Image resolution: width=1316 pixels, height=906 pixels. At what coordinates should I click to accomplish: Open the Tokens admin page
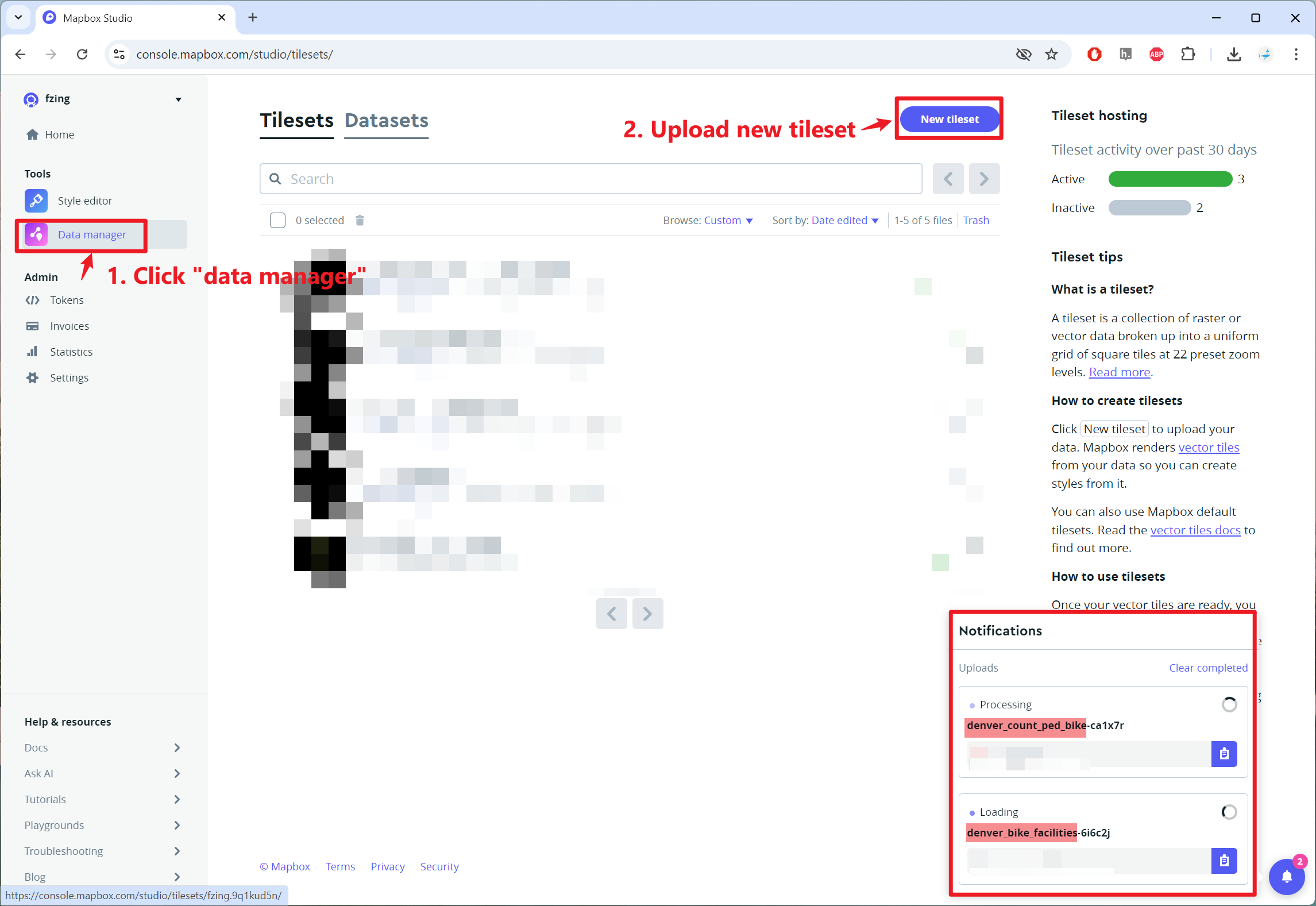[55, 300]
